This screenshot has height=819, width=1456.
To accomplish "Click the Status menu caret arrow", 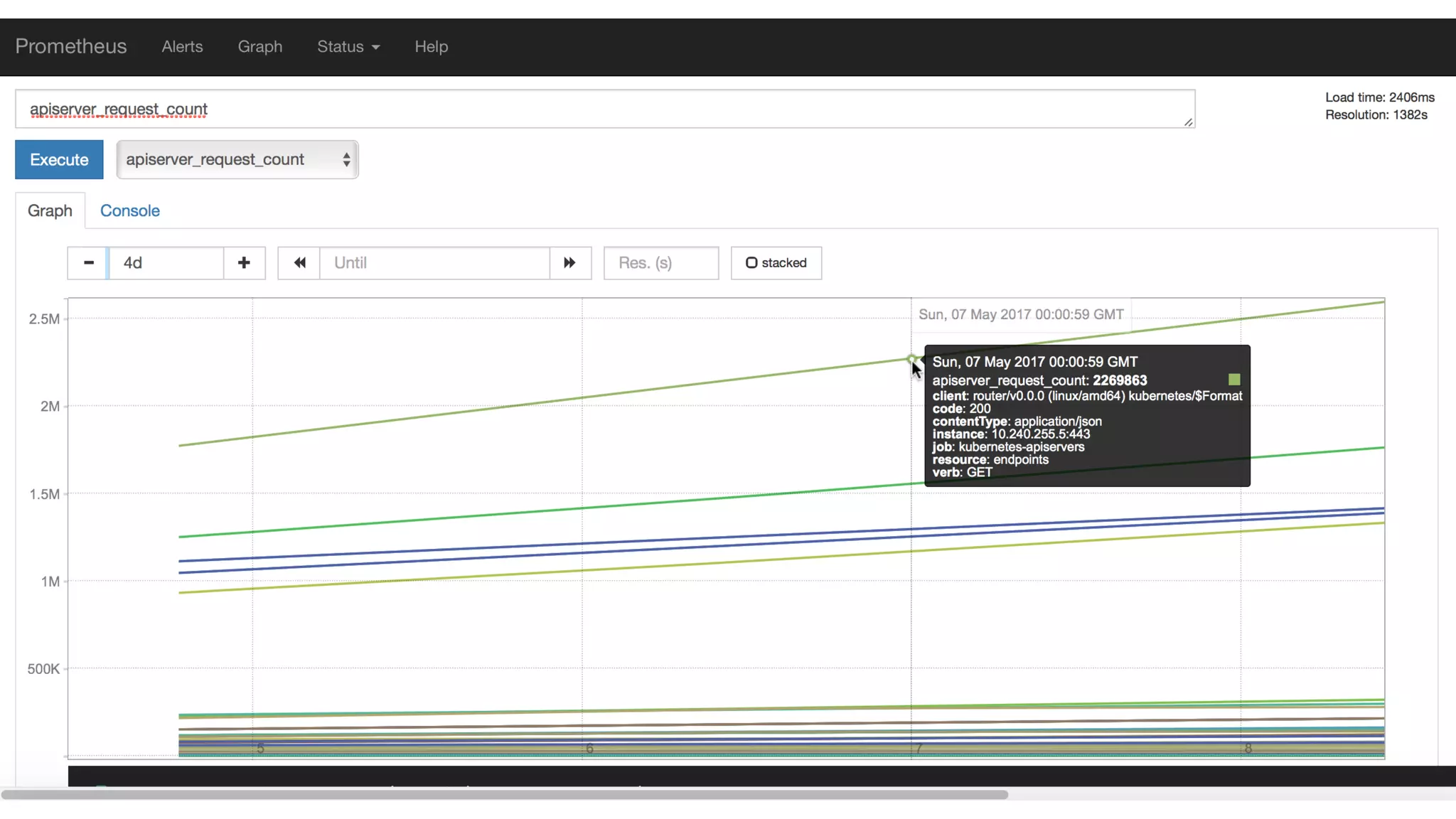I will coord(376,48).
